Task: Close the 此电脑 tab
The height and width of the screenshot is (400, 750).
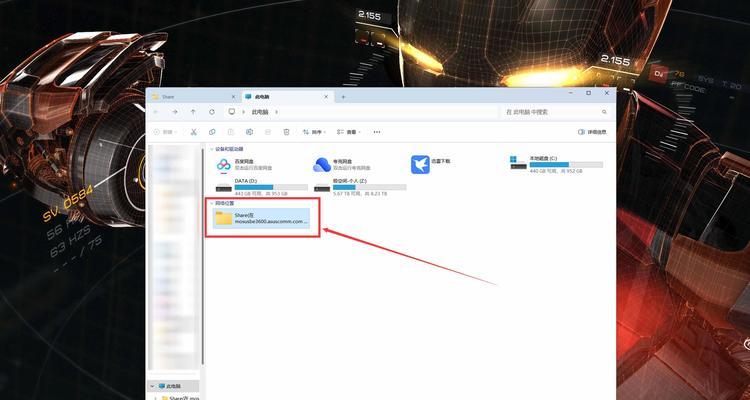Action: (x=326, y=97)
